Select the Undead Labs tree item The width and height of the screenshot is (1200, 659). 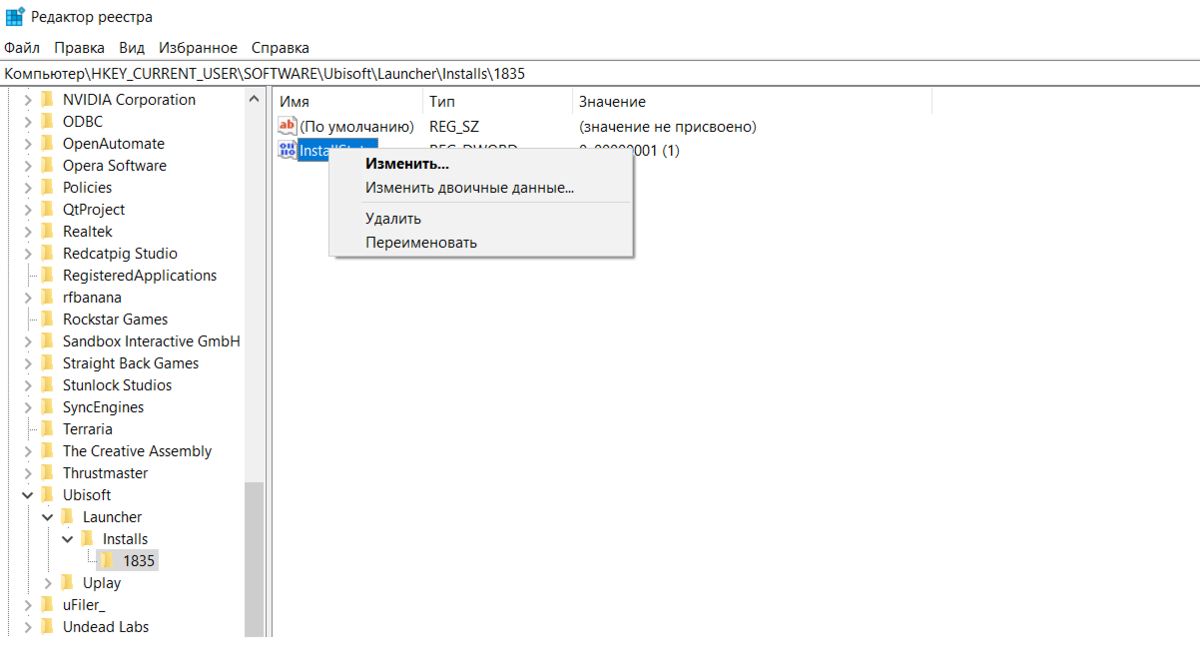click(106, 627)
